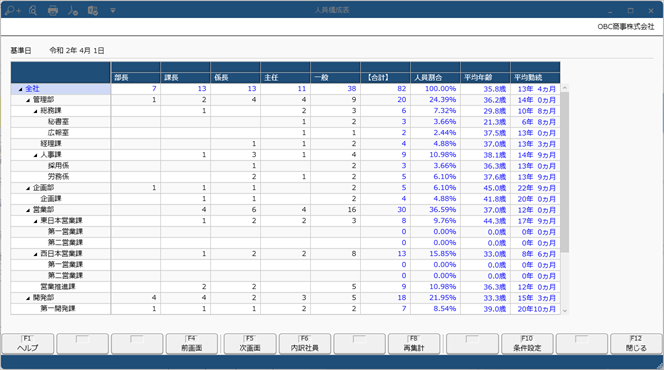
Task: Click the 20年10ヵ月 tenure cell
Action: (x=535, y=309)
